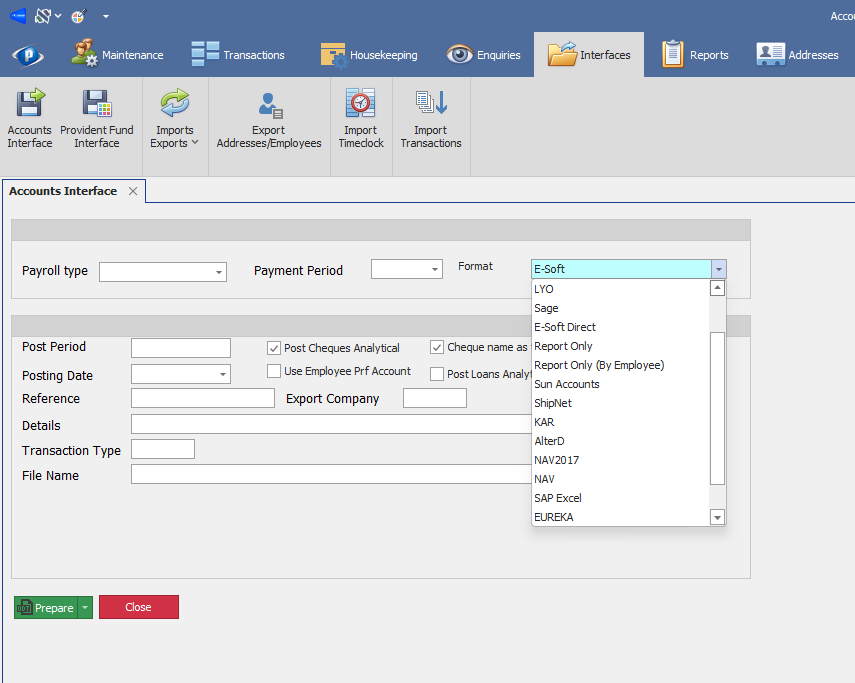Click the Format list scroll down arrow
The image size is (855, 683).
click(x=718, y=517)
